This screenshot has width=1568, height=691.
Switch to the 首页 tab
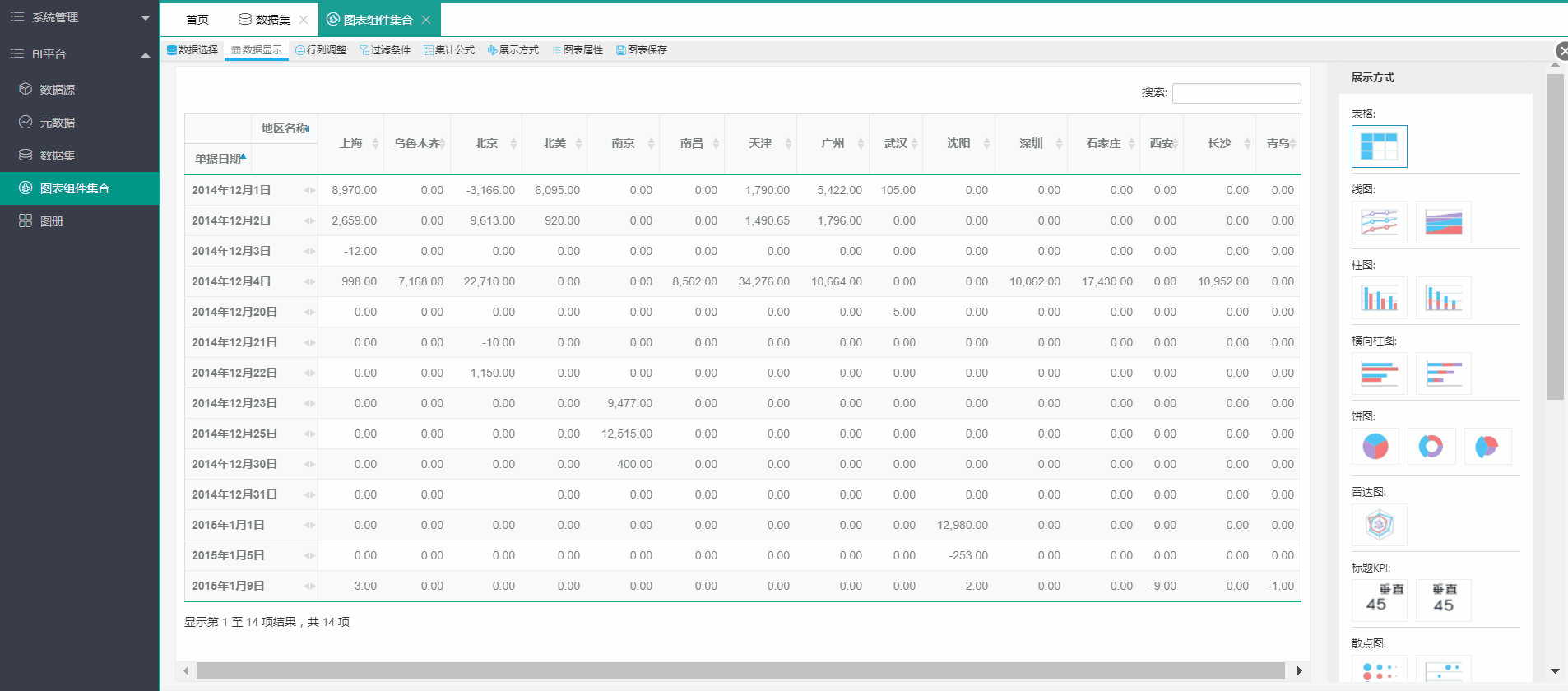(x=197, y=20)
